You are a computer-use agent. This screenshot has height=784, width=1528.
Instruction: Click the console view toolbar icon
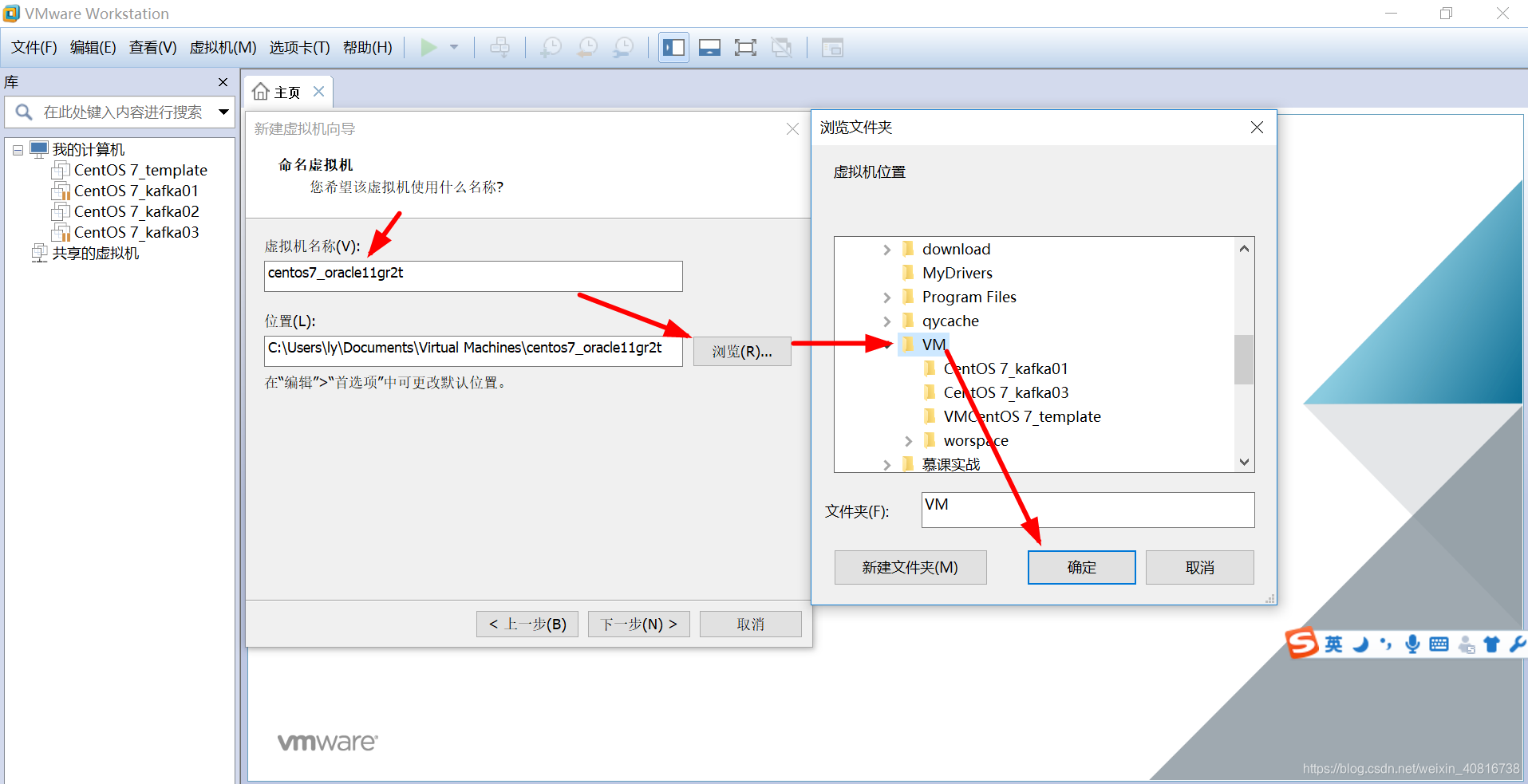click(x=832, y=47)
